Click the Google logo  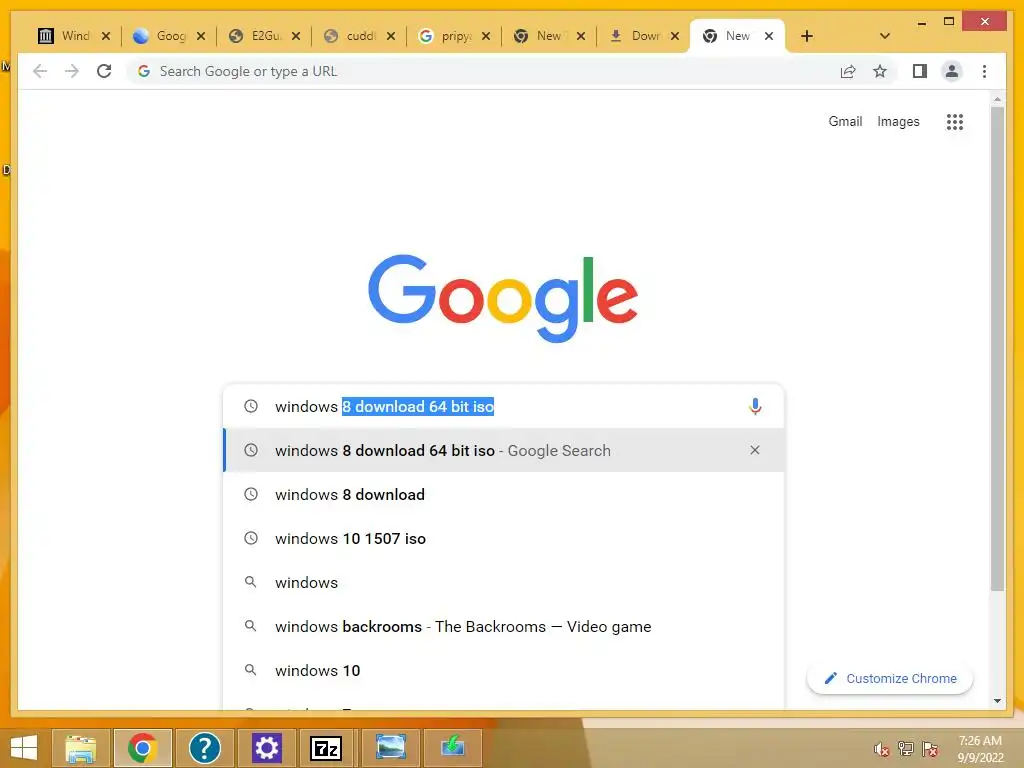tap(503, 298)
